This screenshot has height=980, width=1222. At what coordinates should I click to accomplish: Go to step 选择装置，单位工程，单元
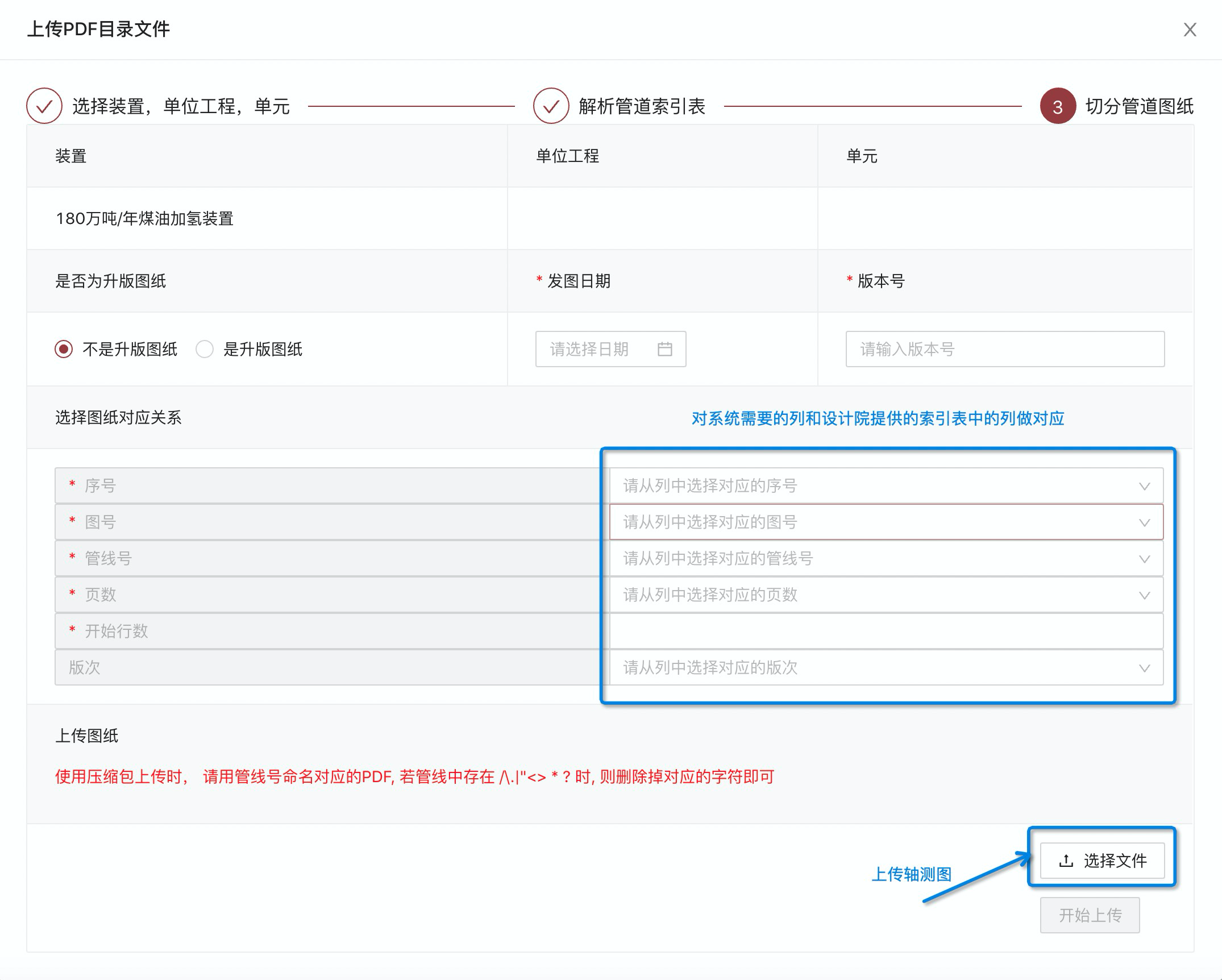pyautogui.click(x=181, y=106)
